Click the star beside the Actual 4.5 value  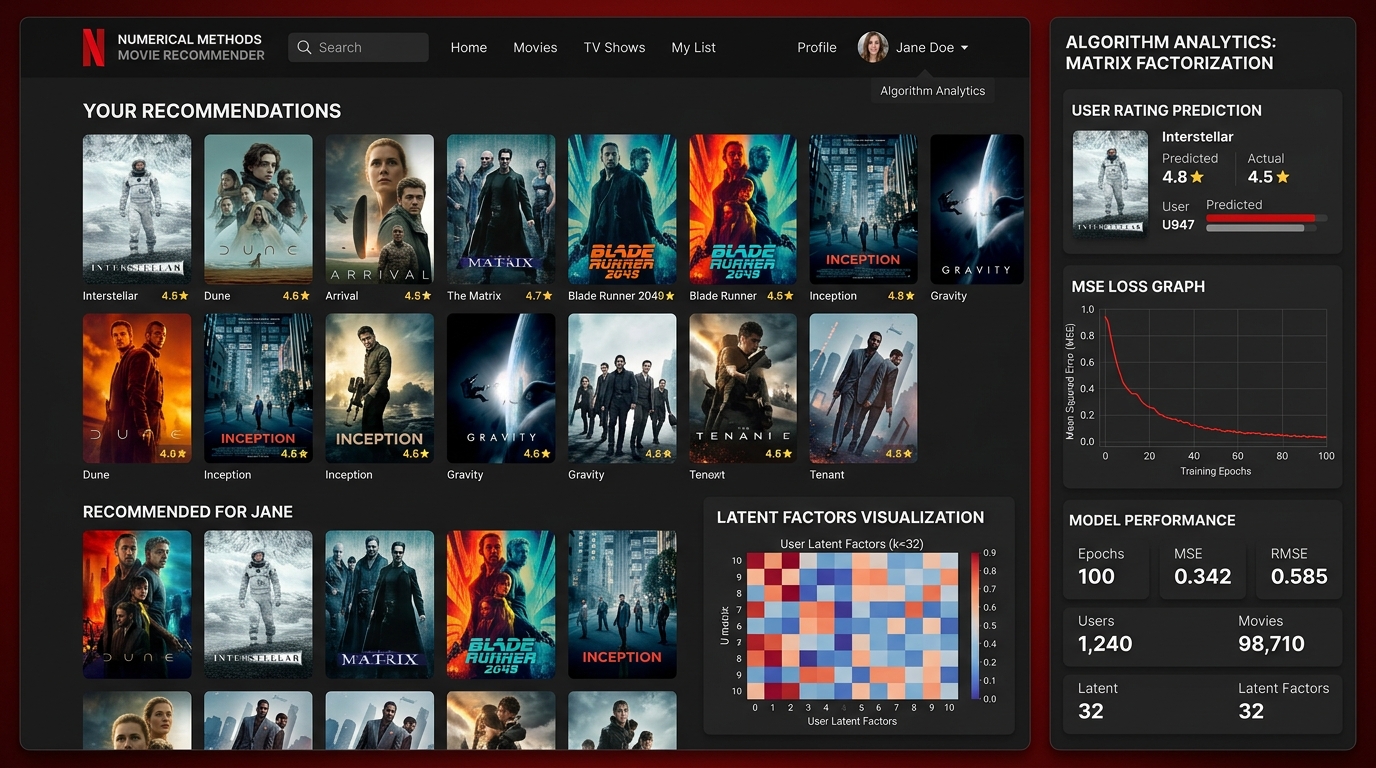pyautogui.click(x=1283, y=177)
